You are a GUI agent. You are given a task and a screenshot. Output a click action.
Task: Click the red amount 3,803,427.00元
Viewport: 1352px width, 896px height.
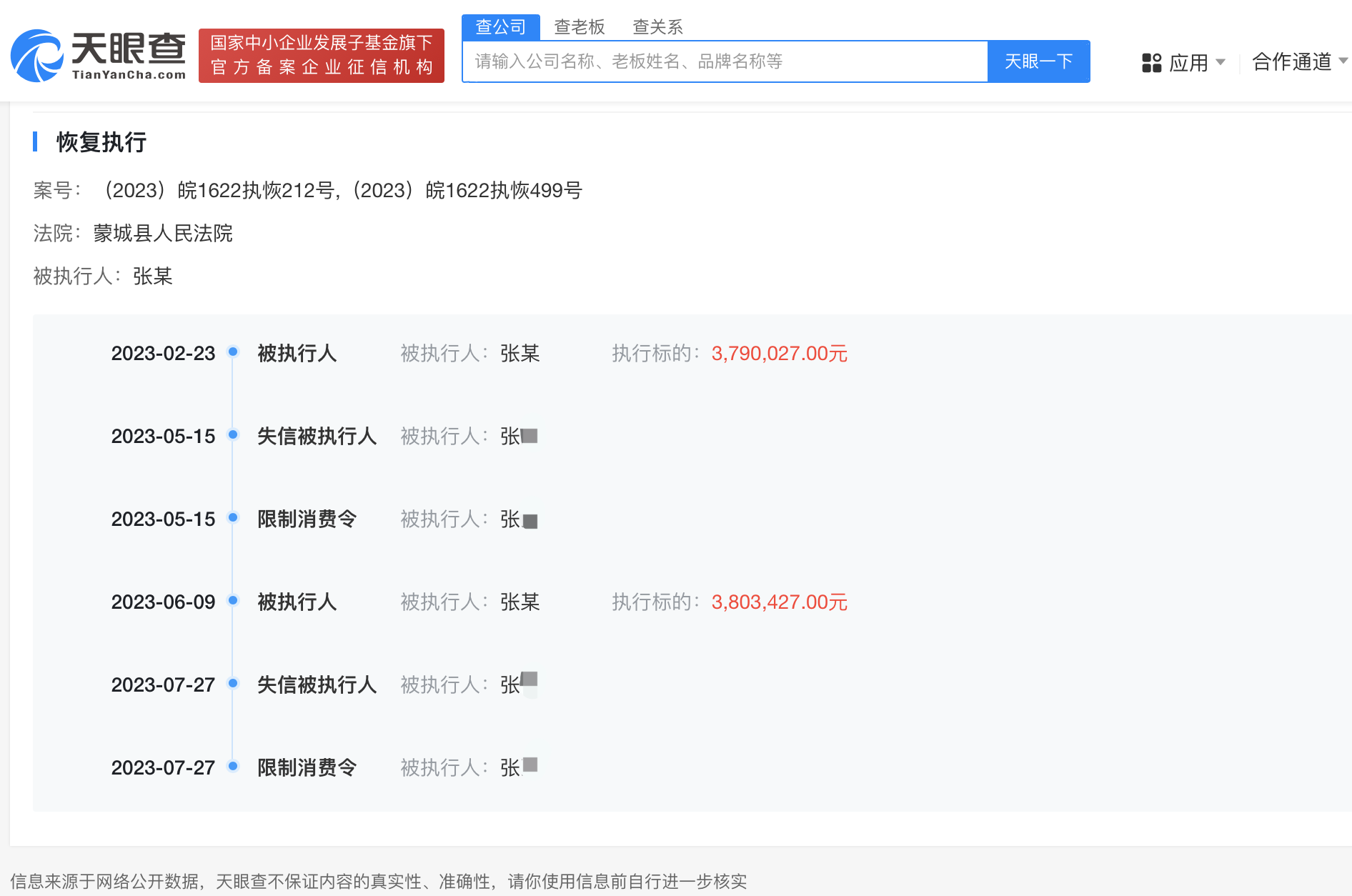(780, 602)
